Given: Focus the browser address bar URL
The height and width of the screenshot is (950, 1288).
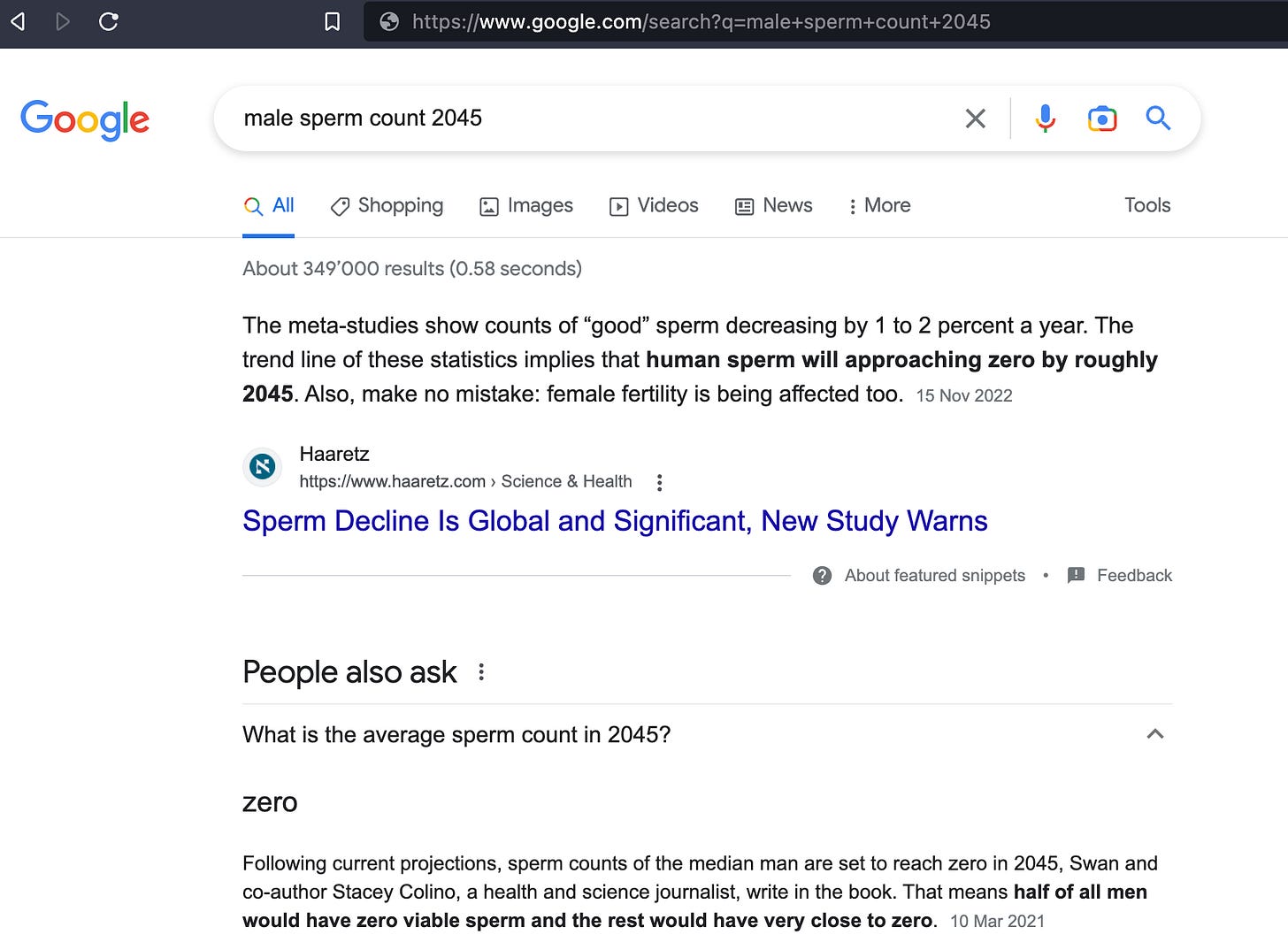Looking at the screenshot, I should pos(701,21).
